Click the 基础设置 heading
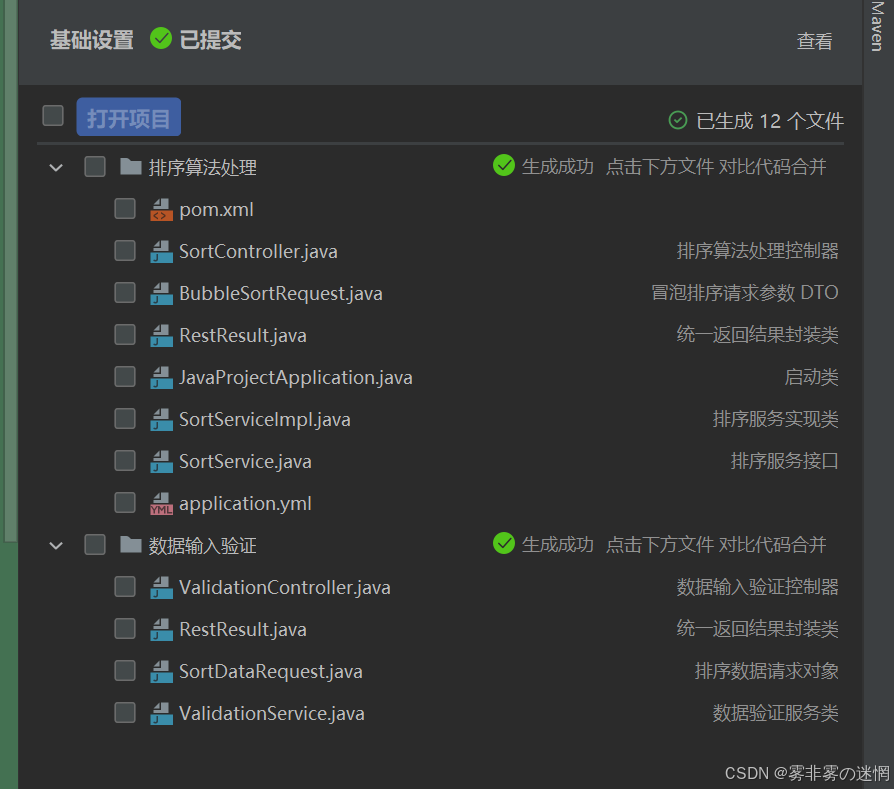This screenshot has height=789, width=894. point(91,40)
